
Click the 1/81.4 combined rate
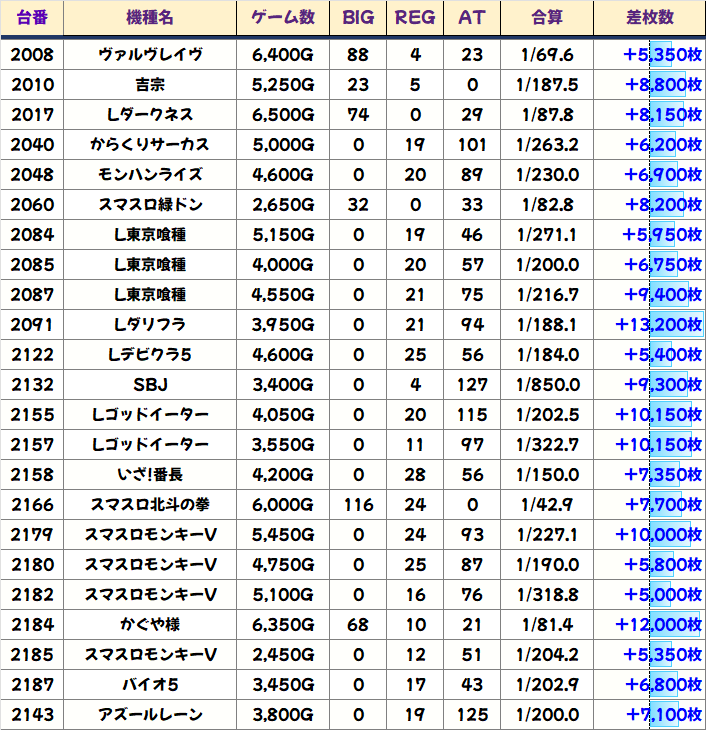pyautogui.click(x=547, y=625)
